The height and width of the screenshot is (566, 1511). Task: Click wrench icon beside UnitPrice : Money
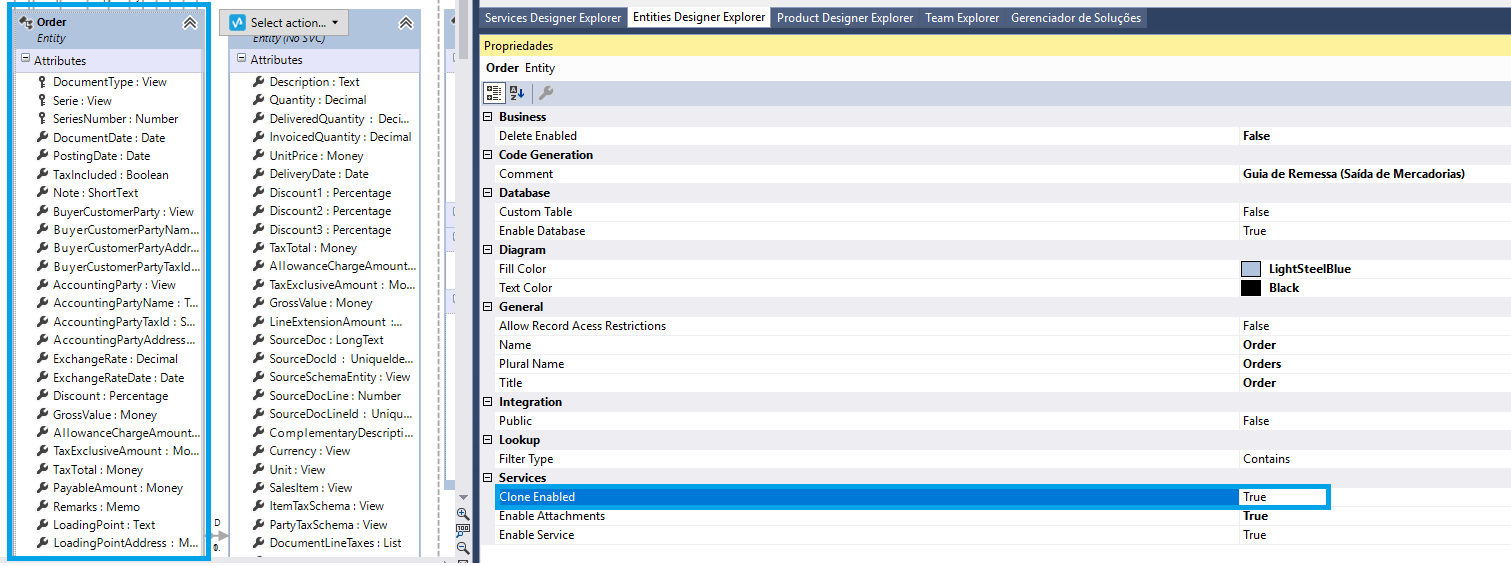point(258,155)
